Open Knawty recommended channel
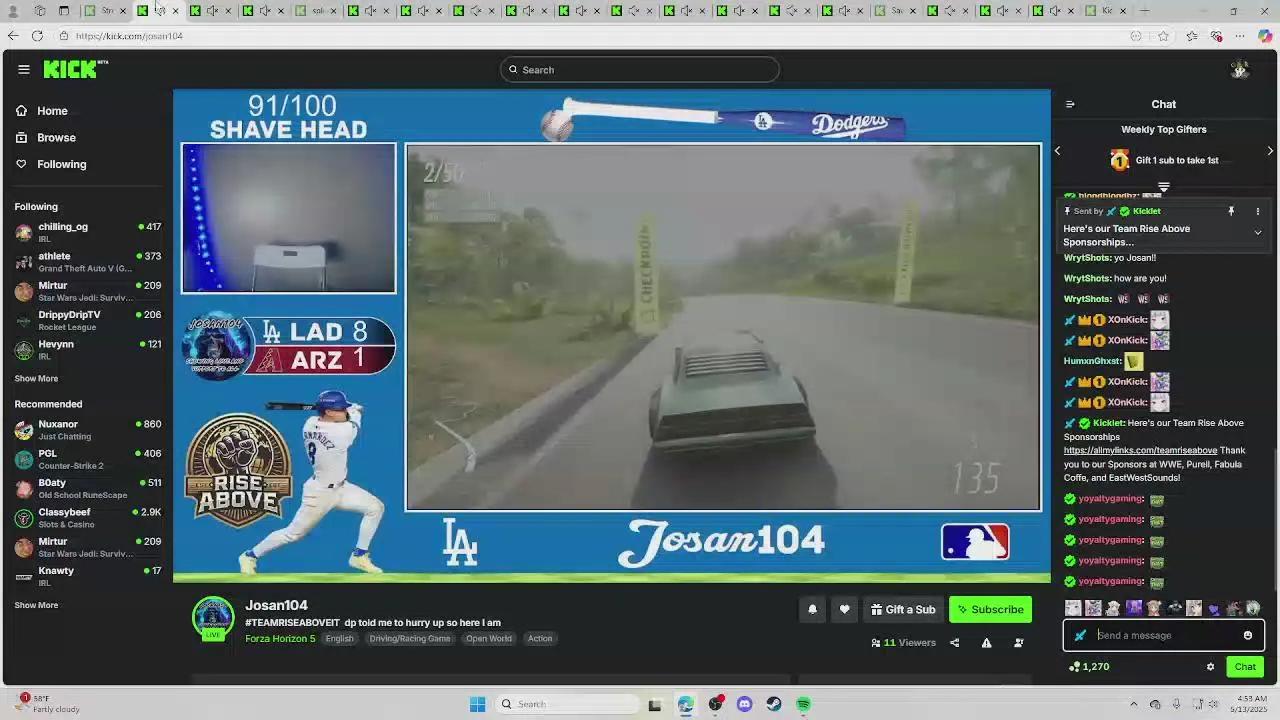Screen dimensions: 1280x720 tap(88, 576)
